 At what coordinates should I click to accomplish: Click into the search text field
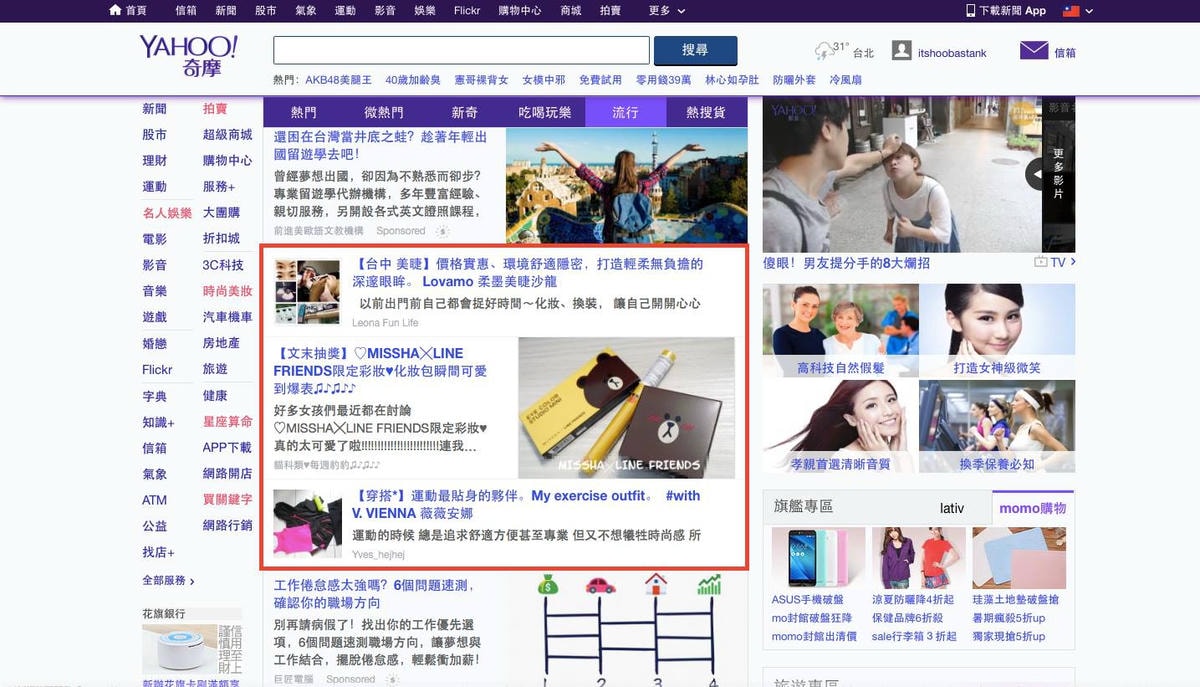461,50
